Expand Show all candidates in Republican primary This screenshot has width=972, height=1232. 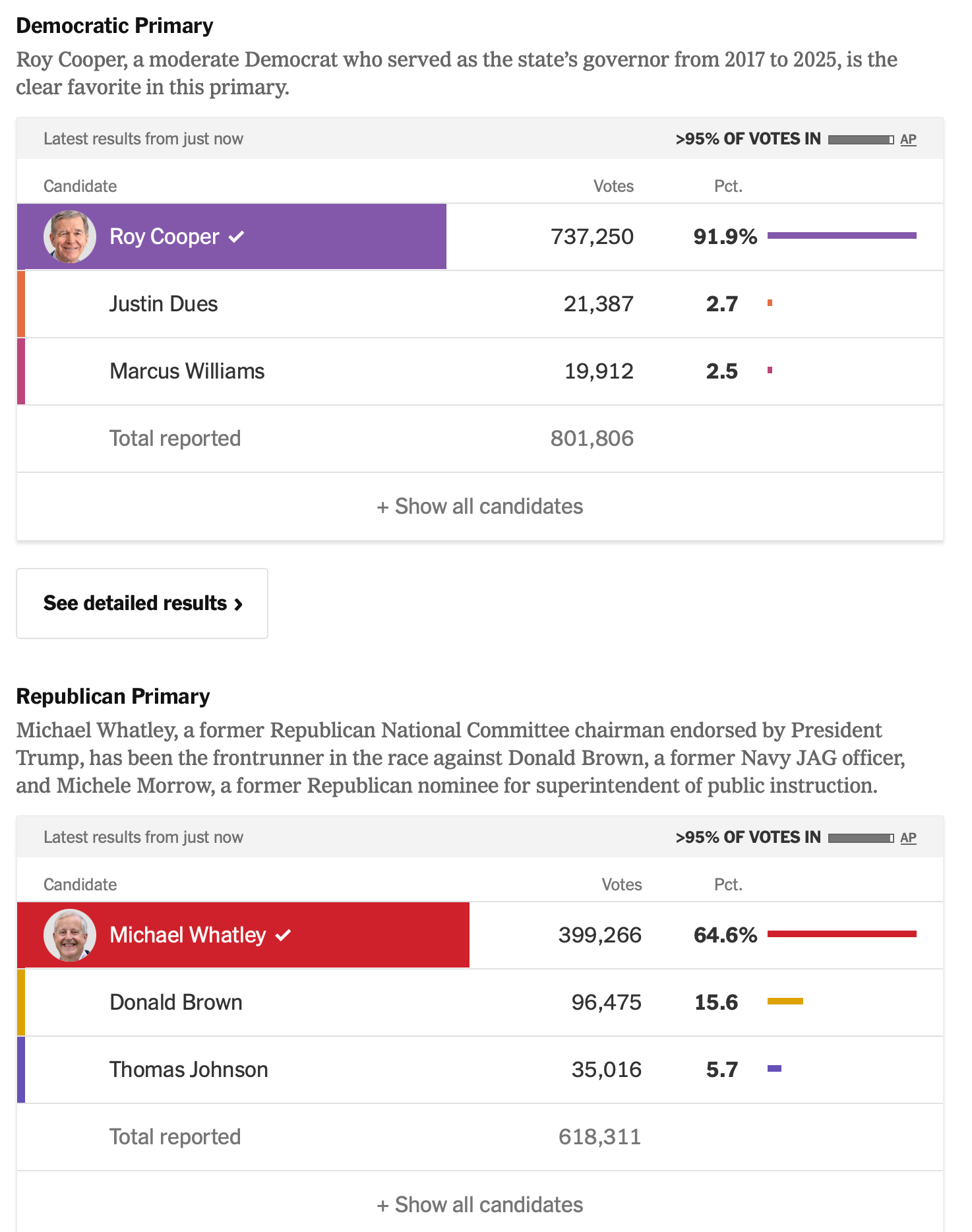coord(480,1204)
